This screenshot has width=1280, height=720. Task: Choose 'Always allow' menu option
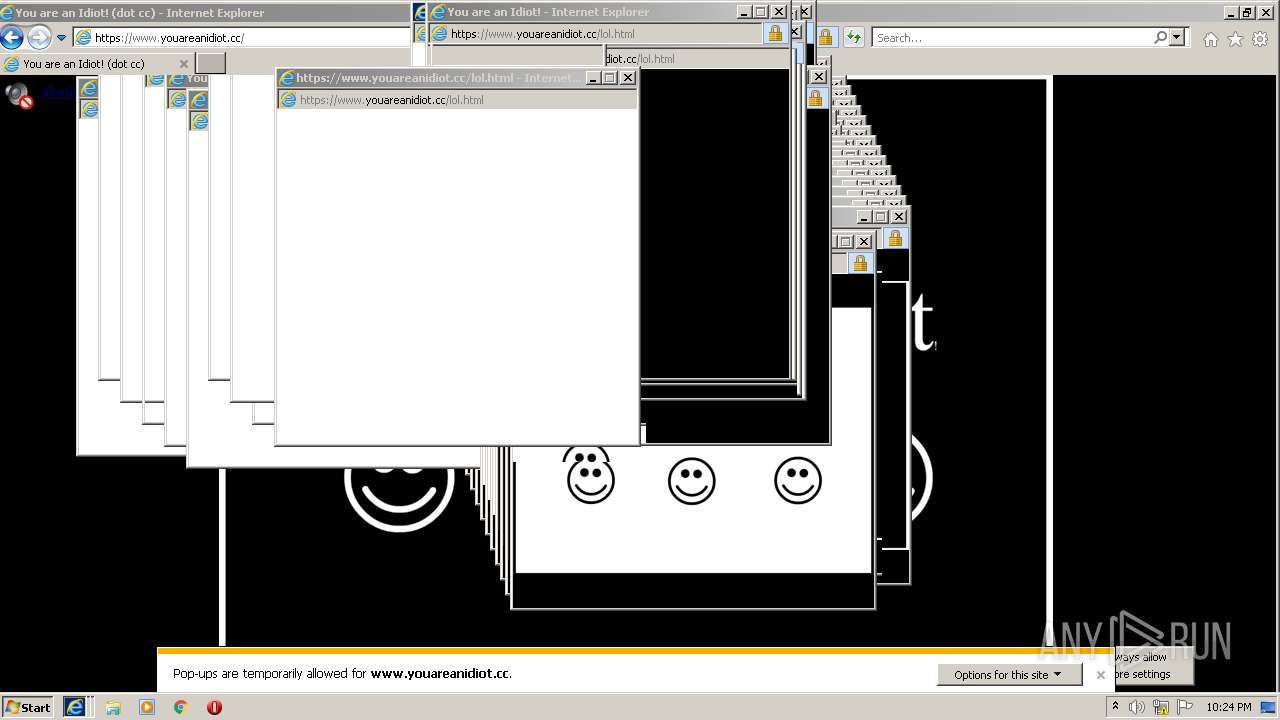pos(1141,657)
